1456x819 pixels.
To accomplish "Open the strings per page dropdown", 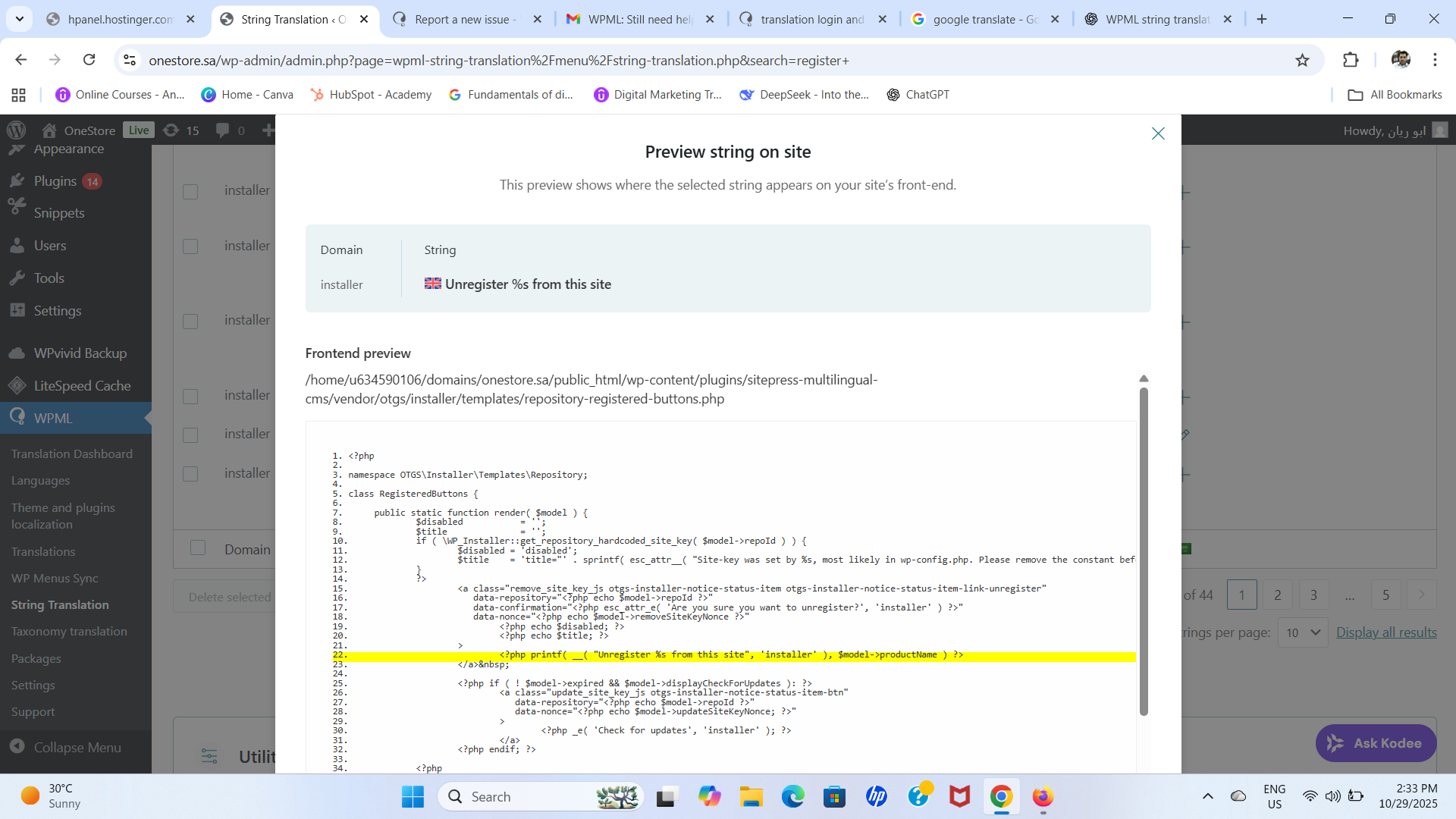I will 1302,632.
